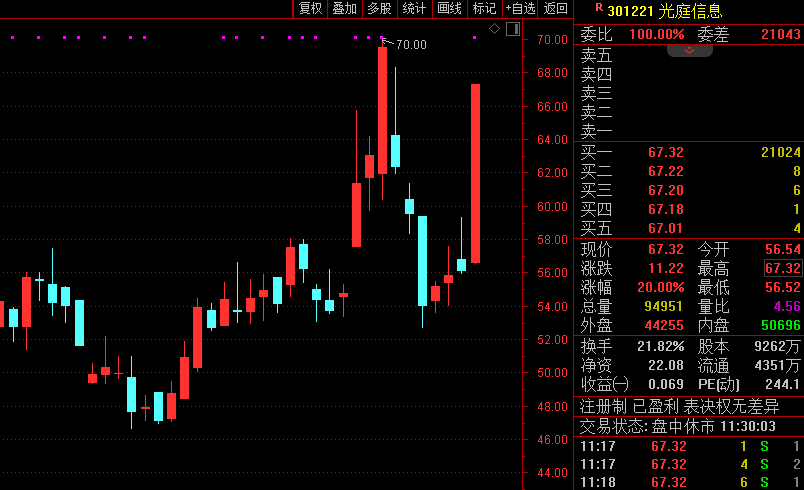Activate the 画线 drawing tool
The image size is (804, 490).
449,9
